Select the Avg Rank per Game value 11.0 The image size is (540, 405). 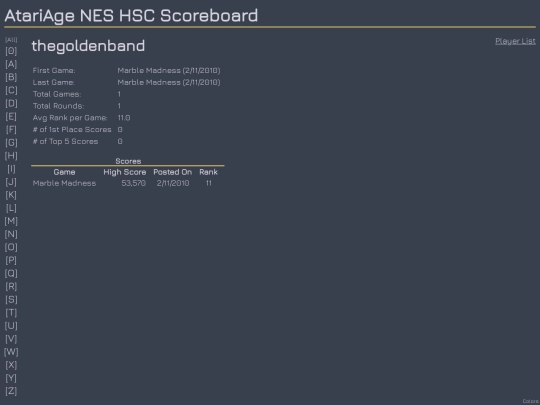point(124,118)
